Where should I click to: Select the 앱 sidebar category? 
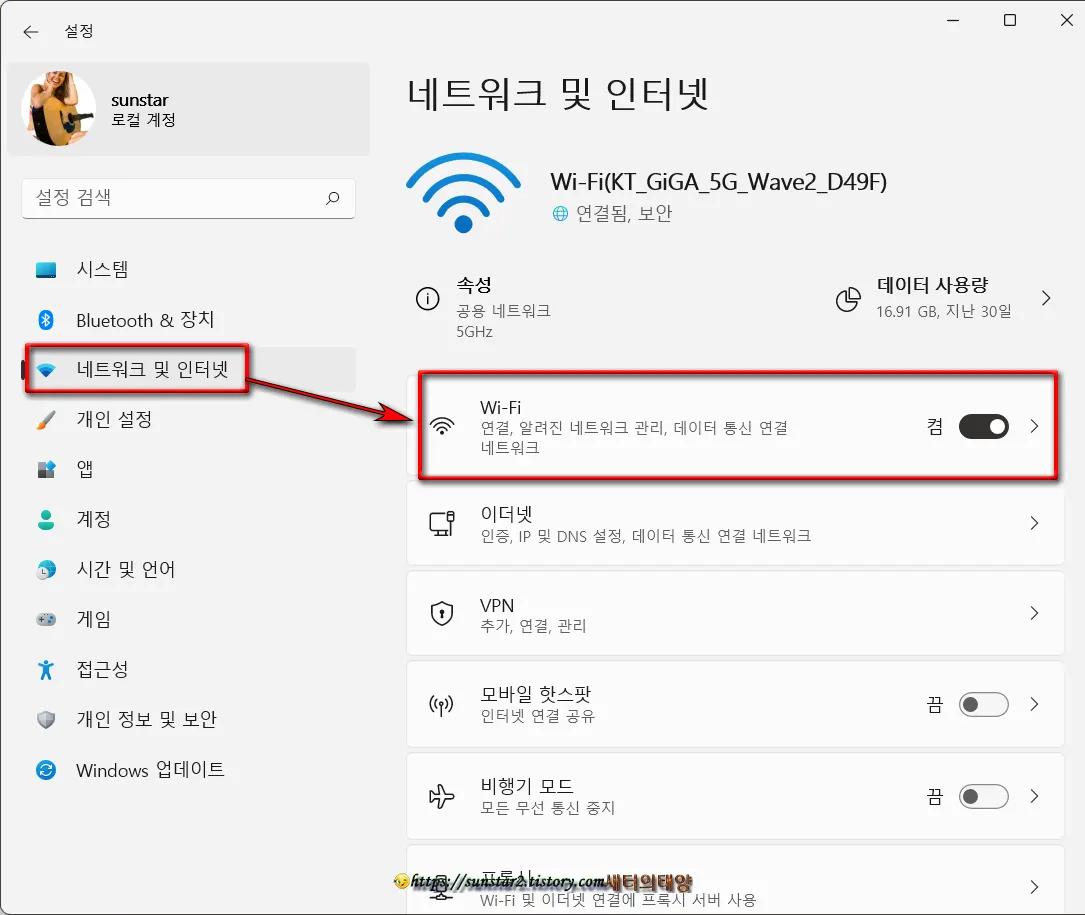(87, 469)
